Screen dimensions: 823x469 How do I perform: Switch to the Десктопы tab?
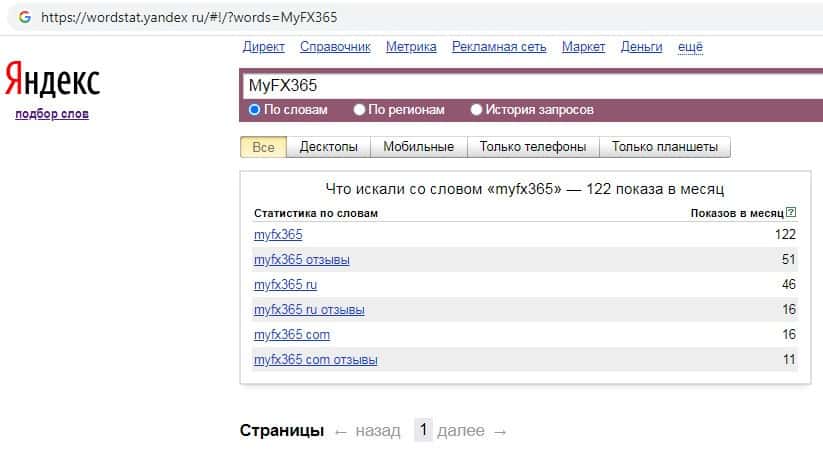pos(328,147)
